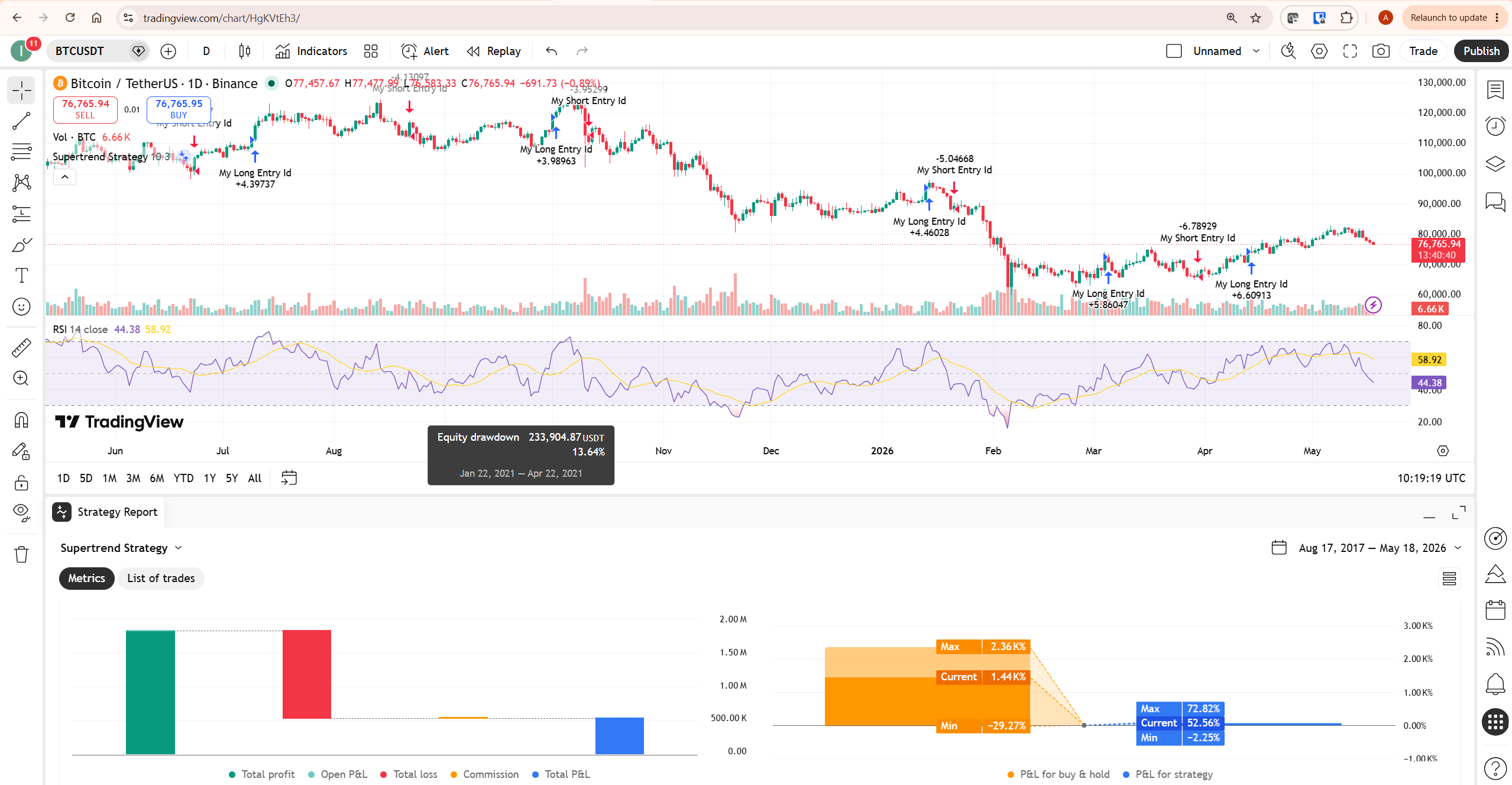
Task: Toggle the Total loss legend series
Action: coord(409,775)
